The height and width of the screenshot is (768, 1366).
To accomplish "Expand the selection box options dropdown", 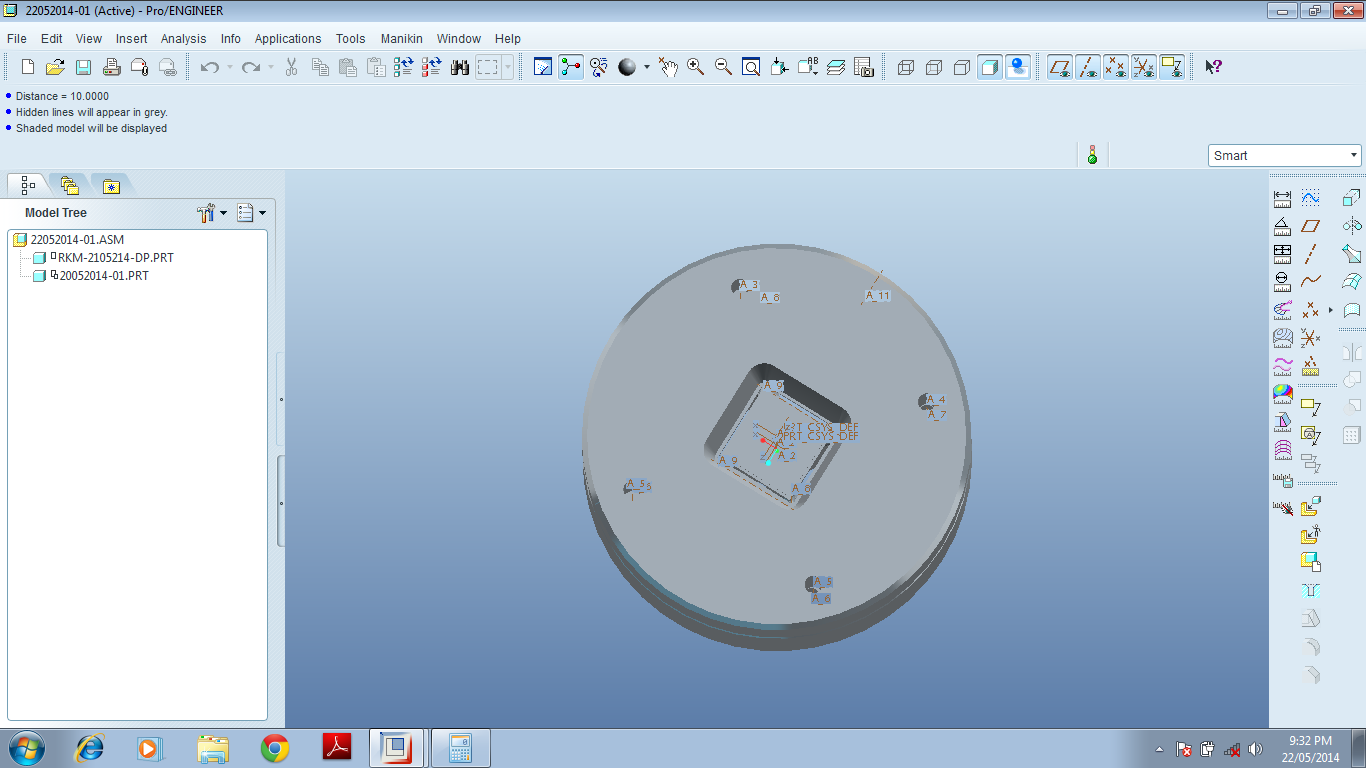I will (x=508, y=67).
